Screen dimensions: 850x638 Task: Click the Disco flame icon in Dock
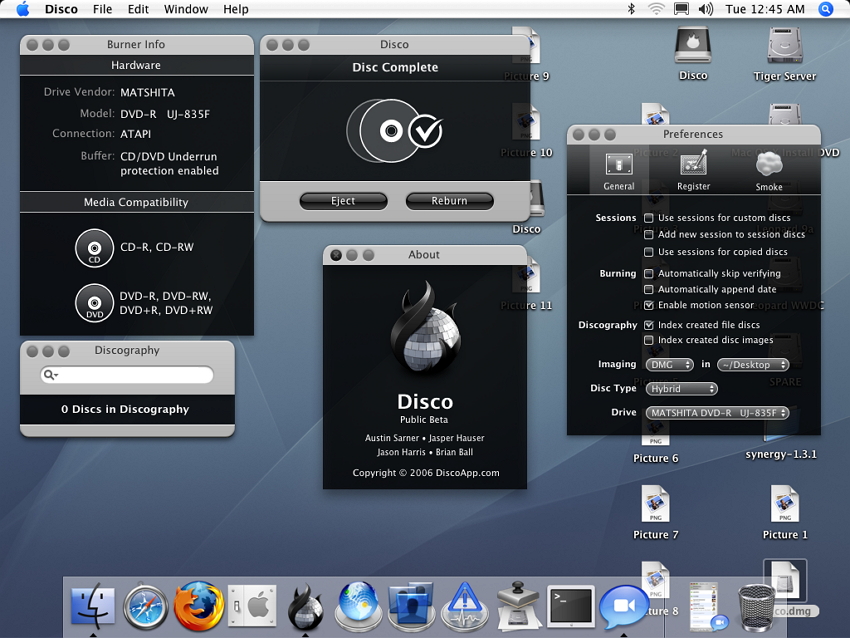pos(304,606)
